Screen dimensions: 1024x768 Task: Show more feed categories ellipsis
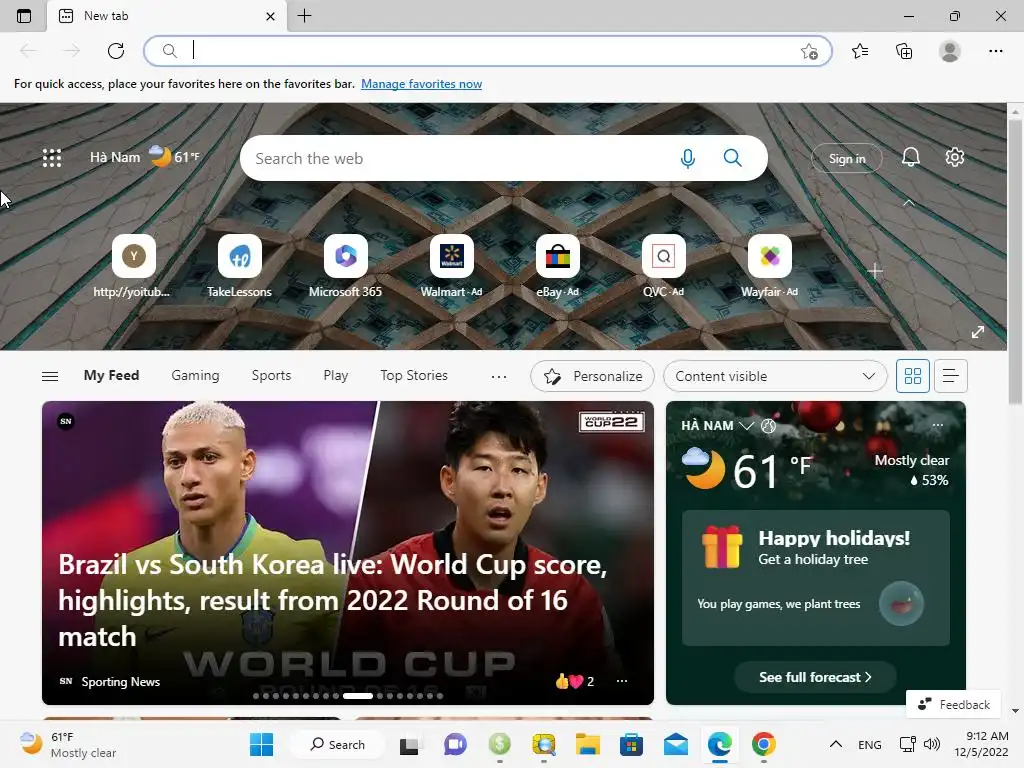pos(499,376)
